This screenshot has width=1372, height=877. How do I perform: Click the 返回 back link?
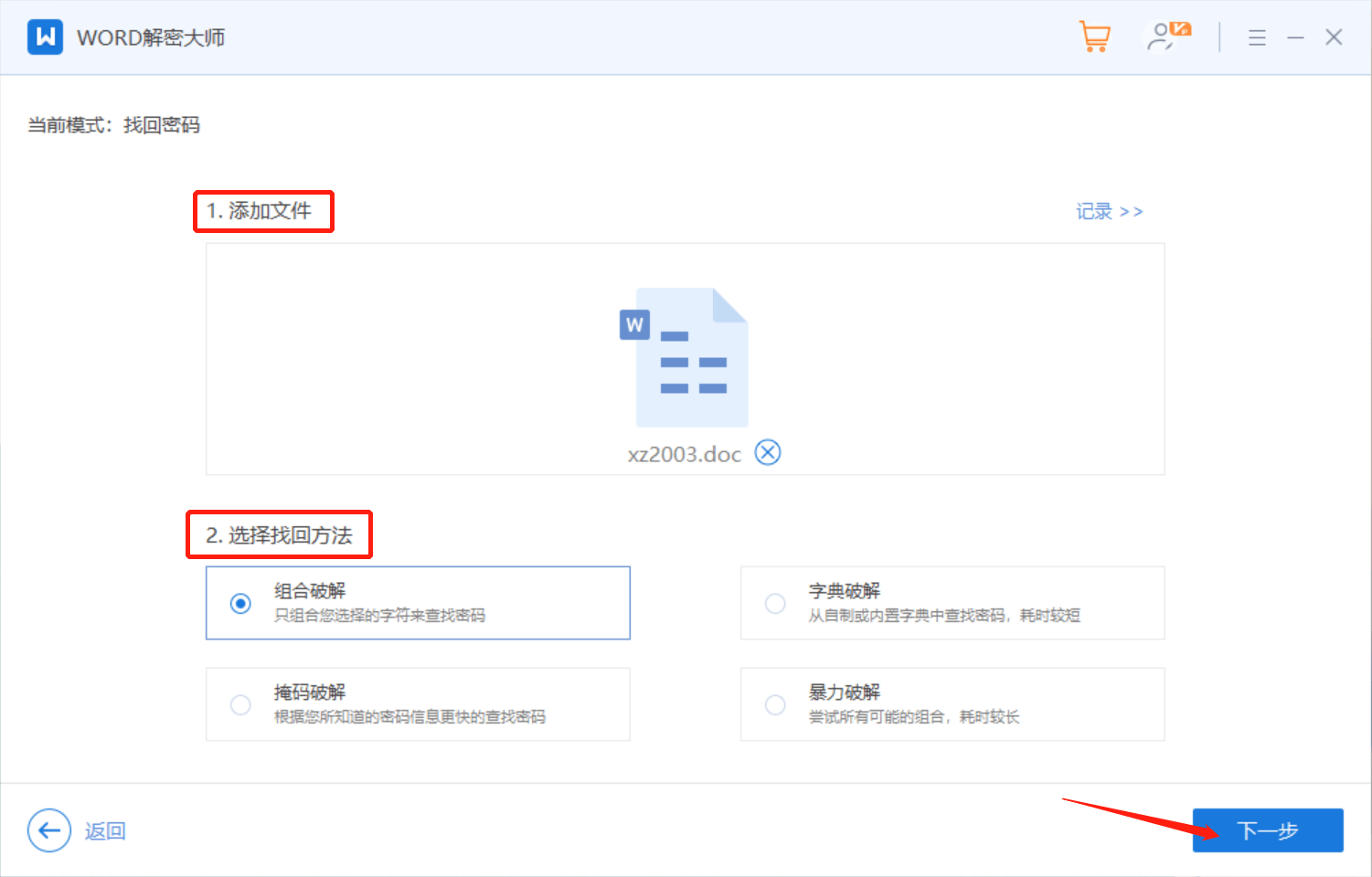104,830
